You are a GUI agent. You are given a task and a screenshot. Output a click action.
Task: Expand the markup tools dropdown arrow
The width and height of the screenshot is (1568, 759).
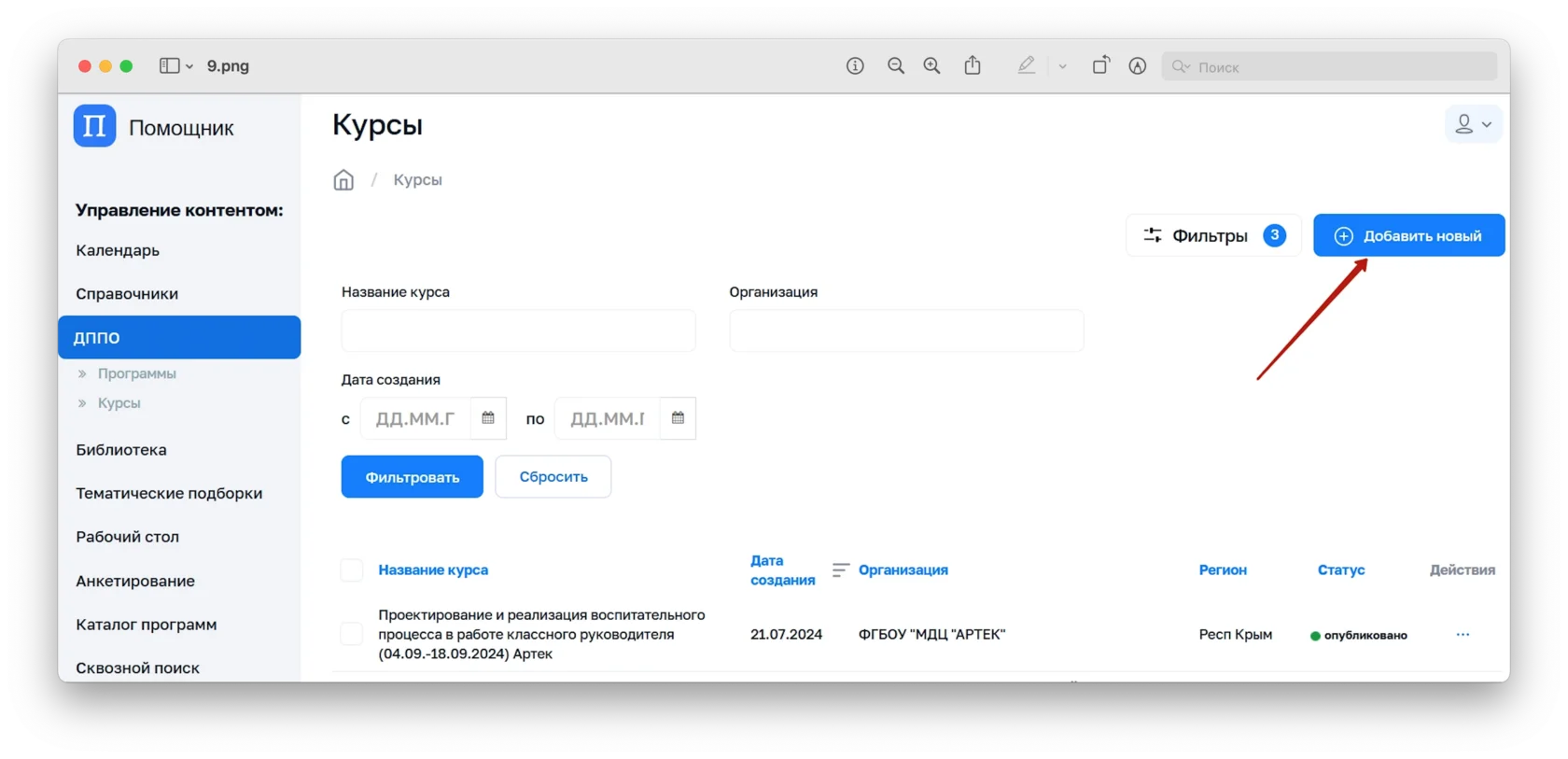pos(1062,66)
